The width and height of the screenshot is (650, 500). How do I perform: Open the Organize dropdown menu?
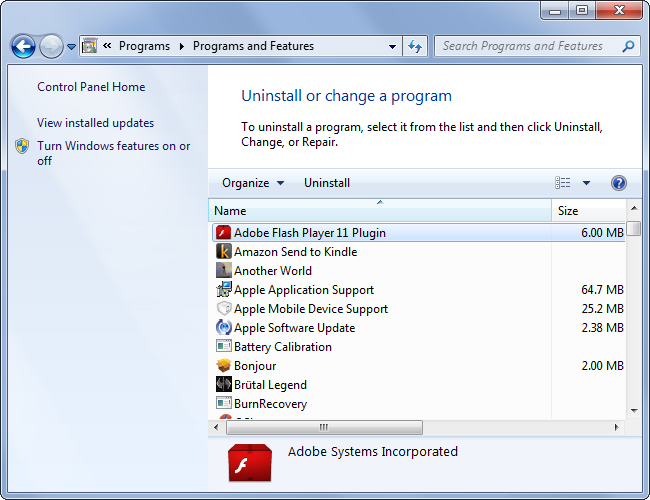[x=252, y=183]
